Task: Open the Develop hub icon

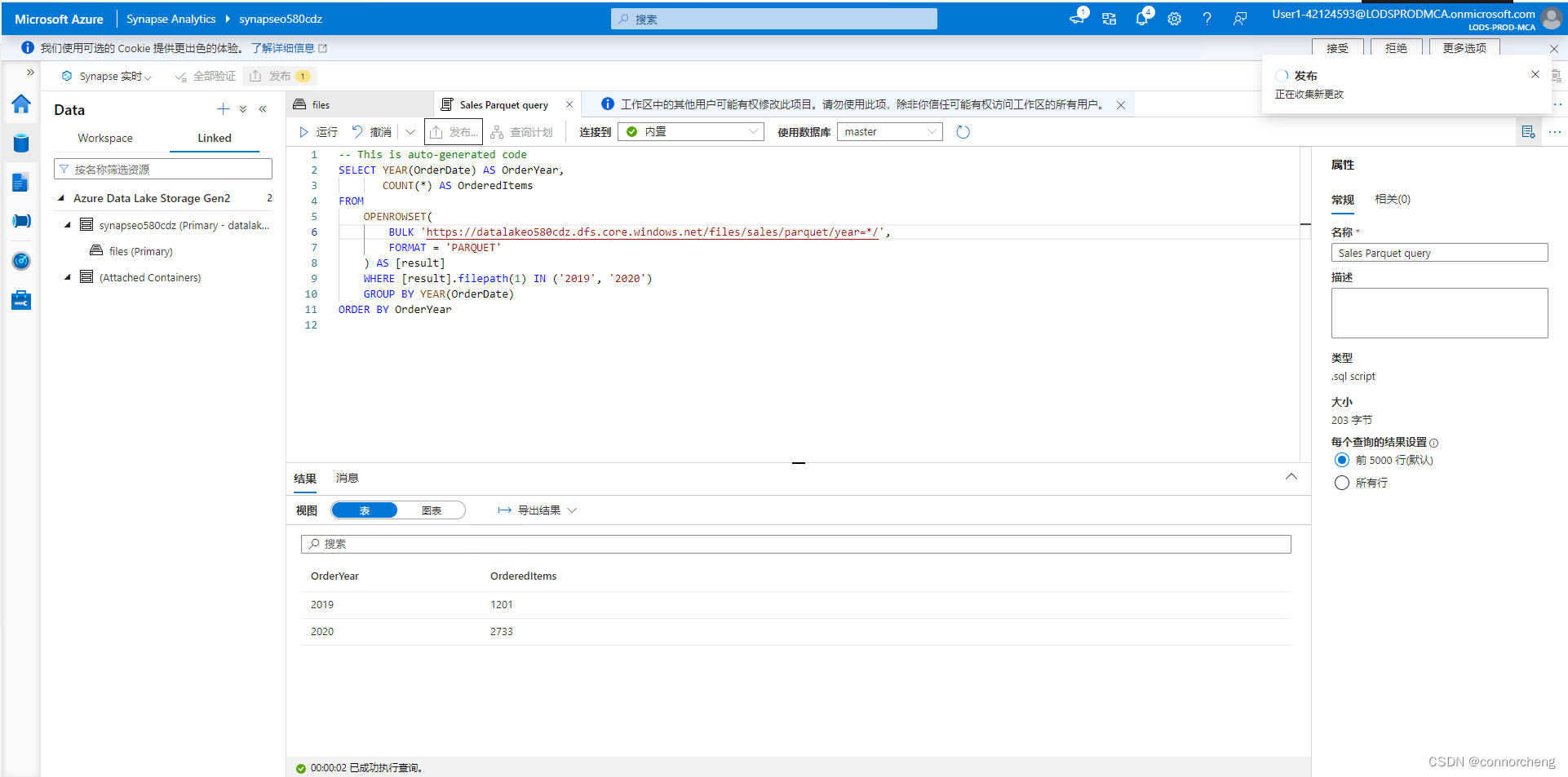Action: point(21,182)
